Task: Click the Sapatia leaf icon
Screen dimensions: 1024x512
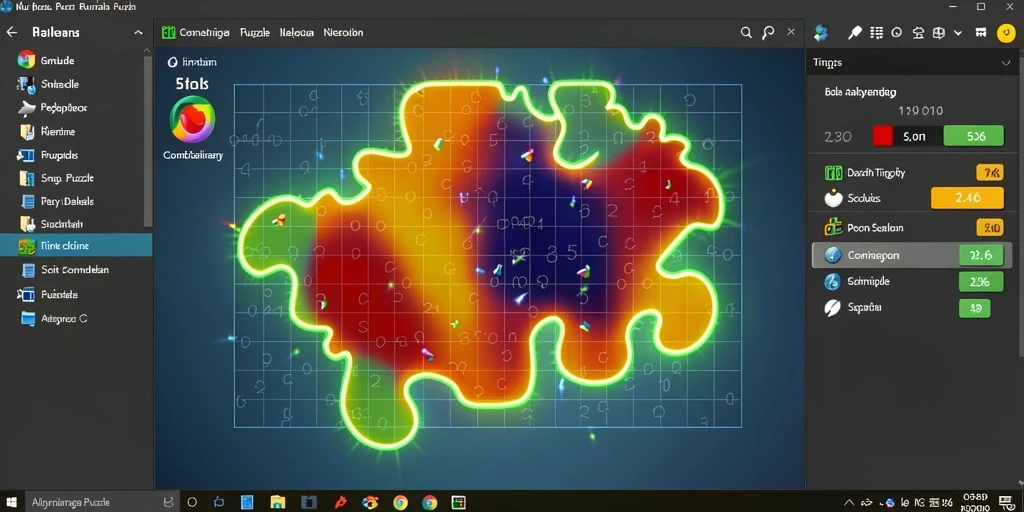Action: (833, 308)
